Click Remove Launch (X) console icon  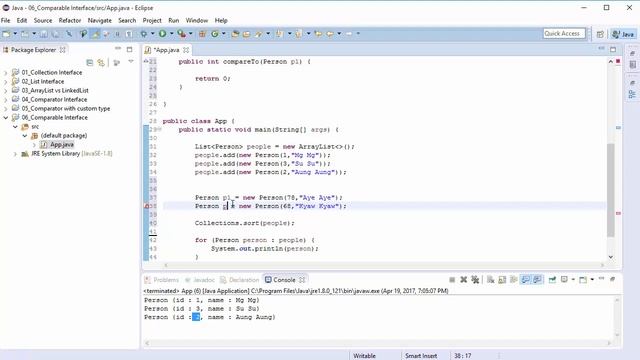[464, 280]
